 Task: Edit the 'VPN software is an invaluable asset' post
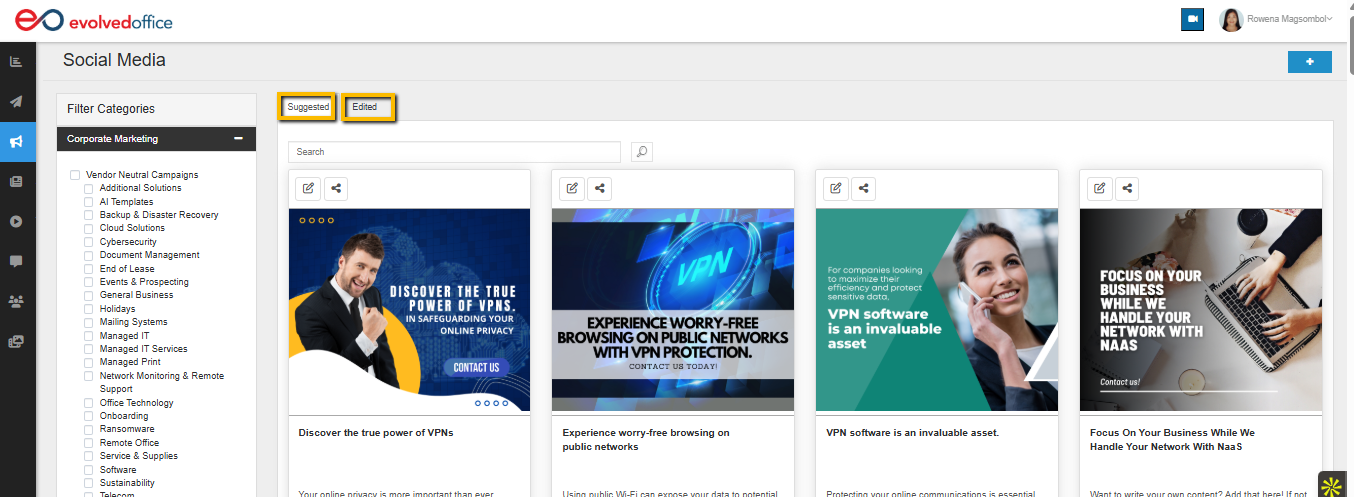835,187
